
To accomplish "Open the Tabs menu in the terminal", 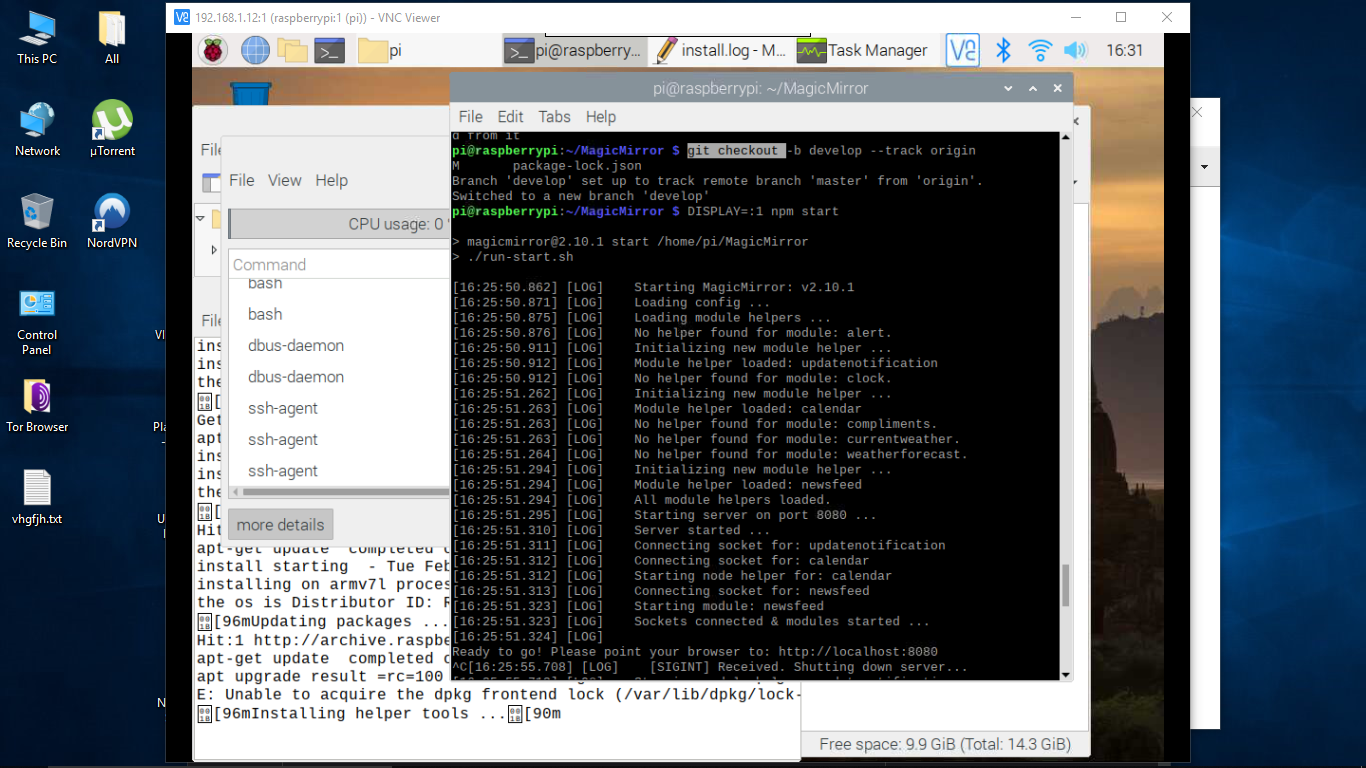I will pos(554,117).
